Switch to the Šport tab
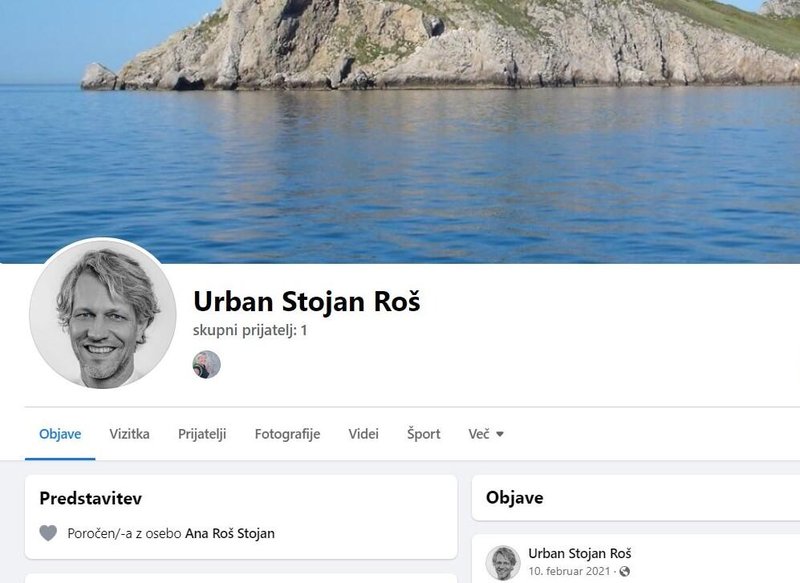This screenshot has height=583, width=800. pos(423,434)
